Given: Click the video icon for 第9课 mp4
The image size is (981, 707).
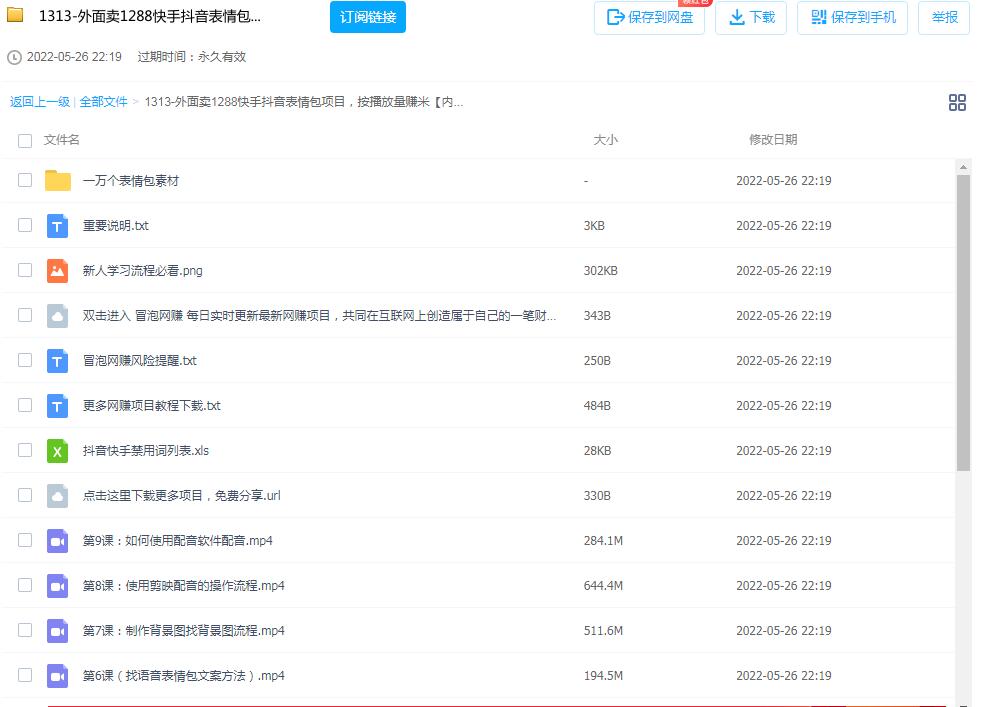Looking at the screenshot, I should (x=57, y=541).
